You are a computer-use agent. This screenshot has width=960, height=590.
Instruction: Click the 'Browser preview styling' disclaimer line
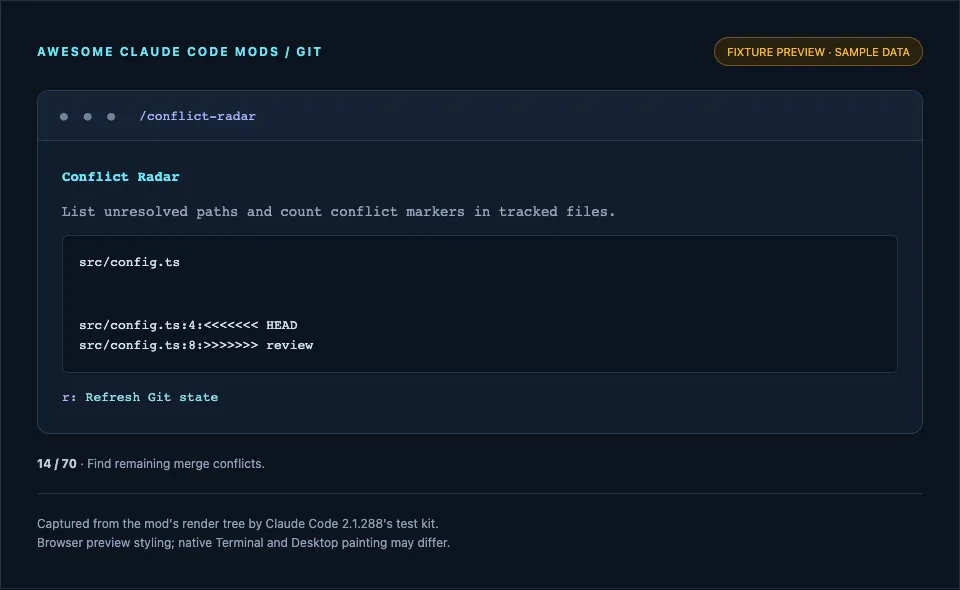243,543
